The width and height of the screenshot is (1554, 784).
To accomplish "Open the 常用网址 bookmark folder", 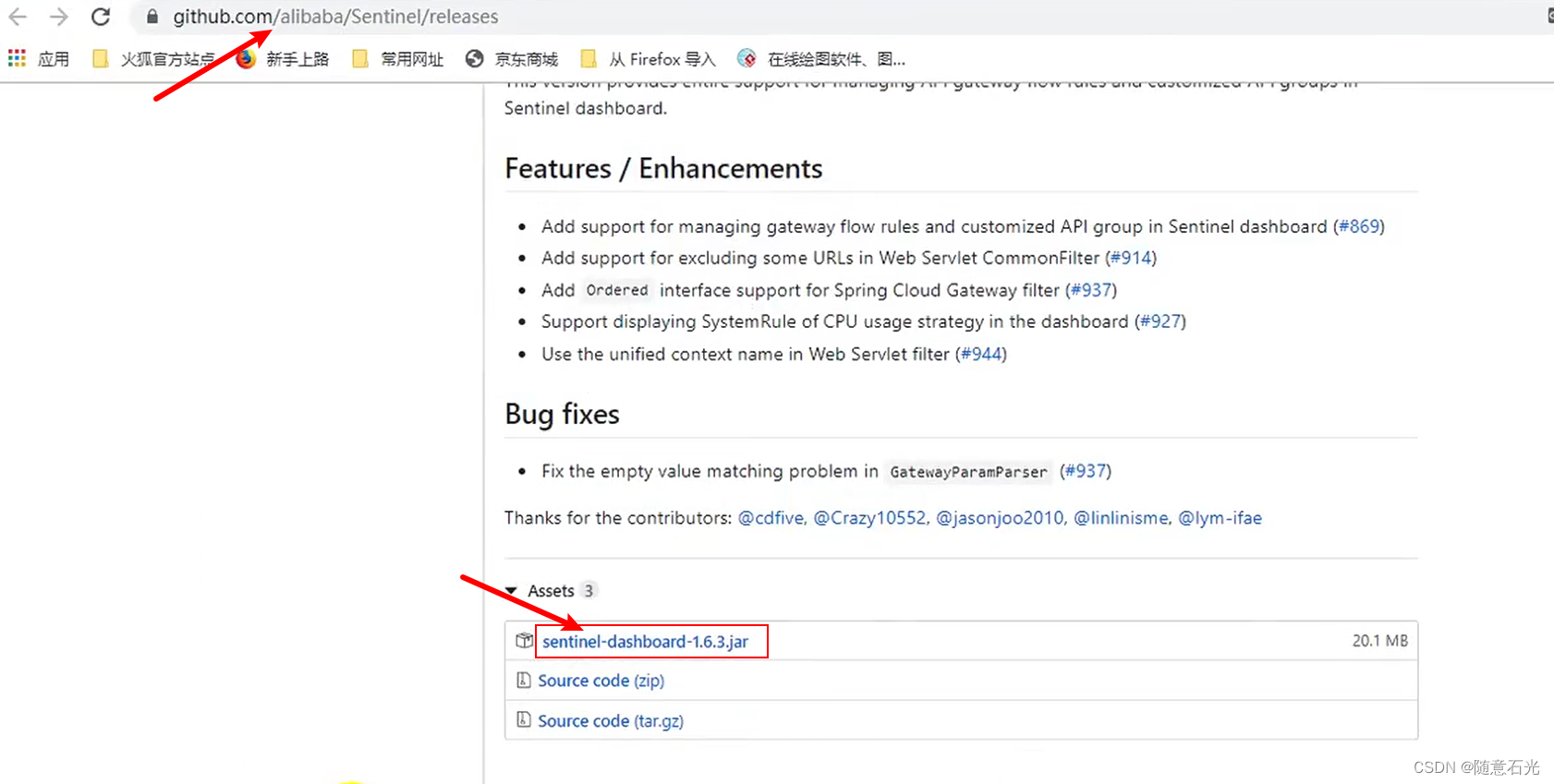I will [397, 59].
